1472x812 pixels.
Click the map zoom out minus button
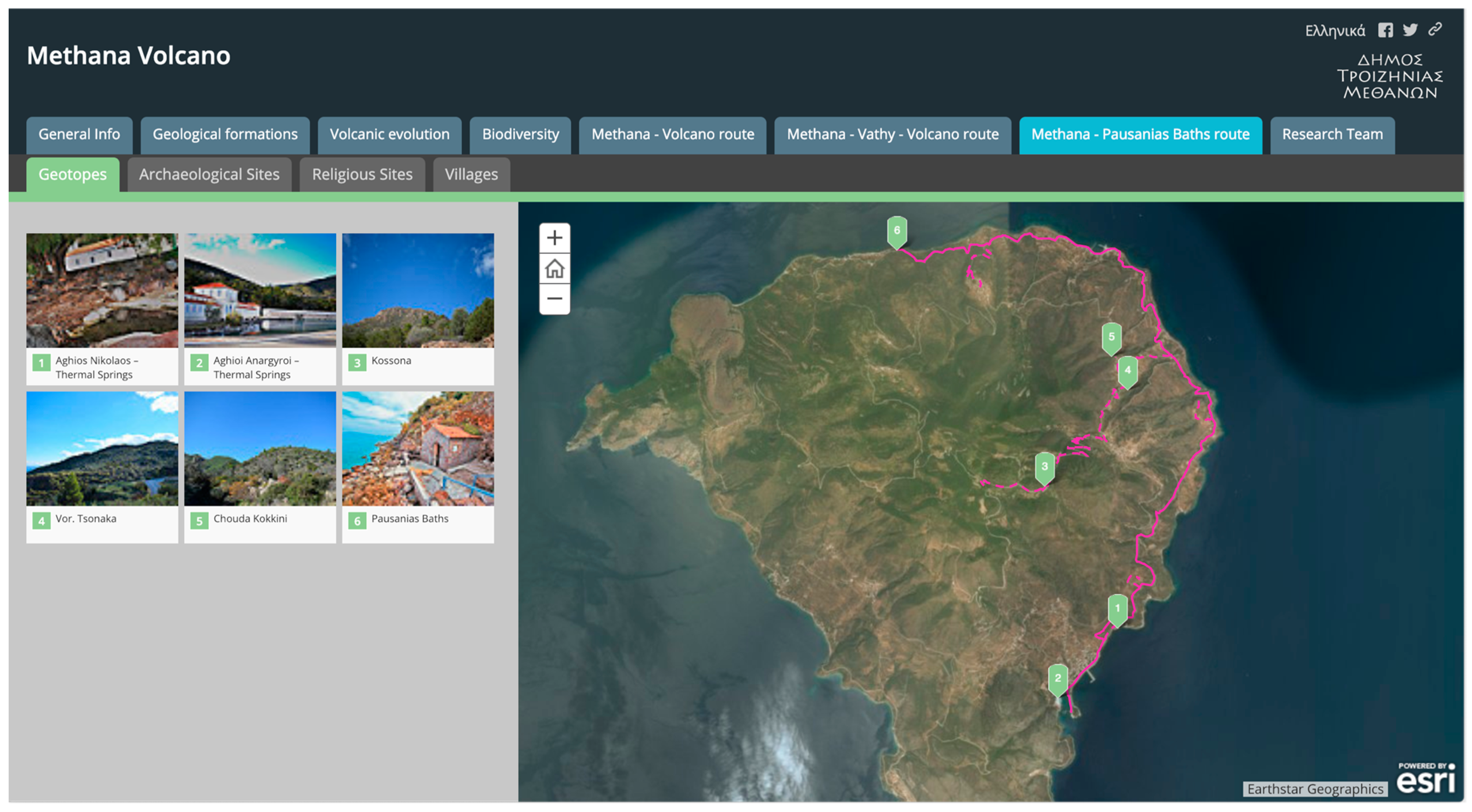[554, 298]
